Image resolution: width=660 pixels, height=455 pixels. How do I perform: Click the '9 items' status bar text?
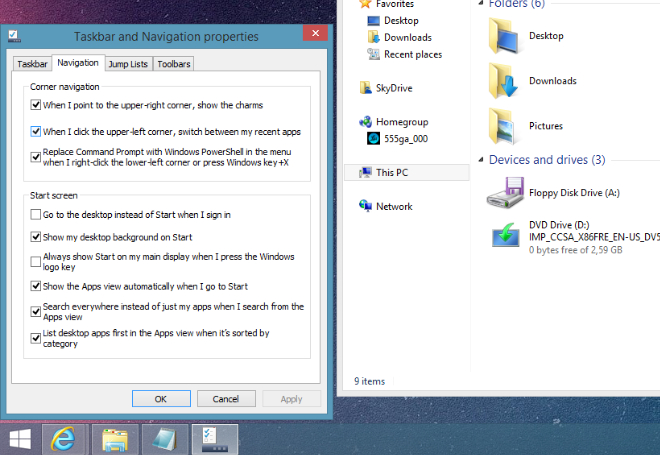tap(370, 381)
